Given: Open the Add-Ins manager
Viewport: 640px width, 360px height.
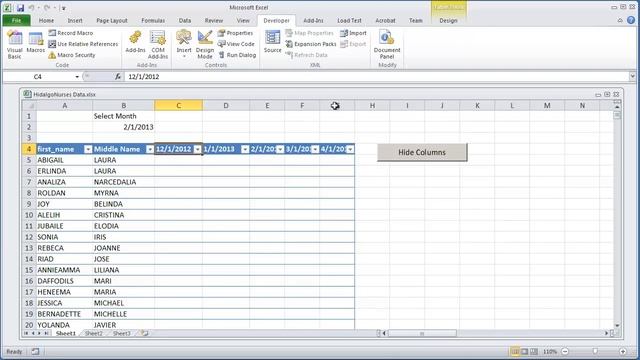Looking at the screenshot, I should [x=135, y=42].
